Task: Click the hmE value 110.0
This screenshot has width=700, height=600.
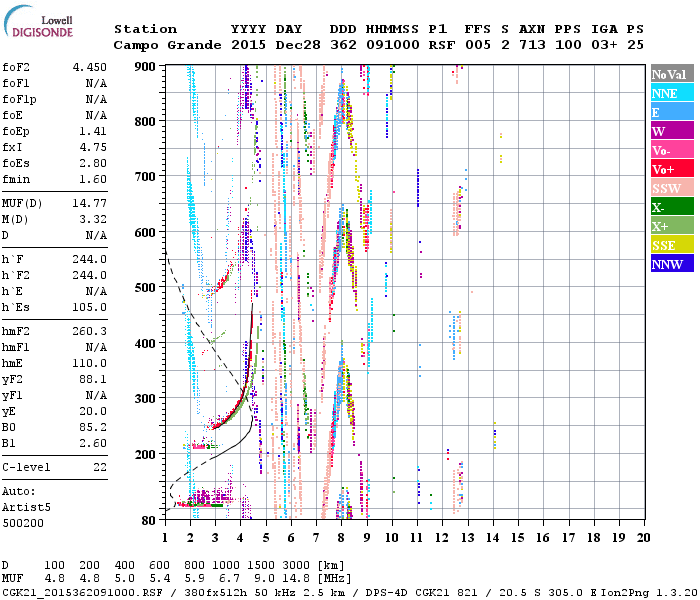Action: [90, 363]
